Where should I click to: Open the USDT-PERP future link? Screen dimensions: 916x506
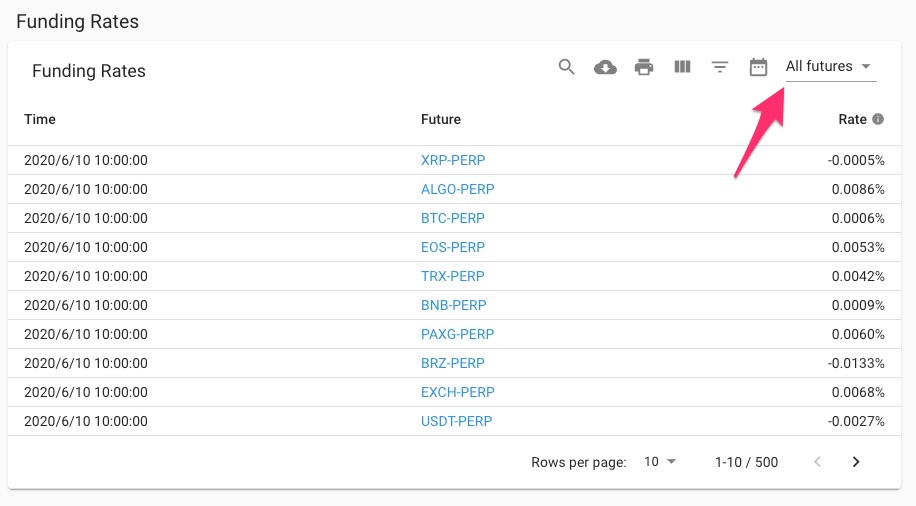[456, 421]
